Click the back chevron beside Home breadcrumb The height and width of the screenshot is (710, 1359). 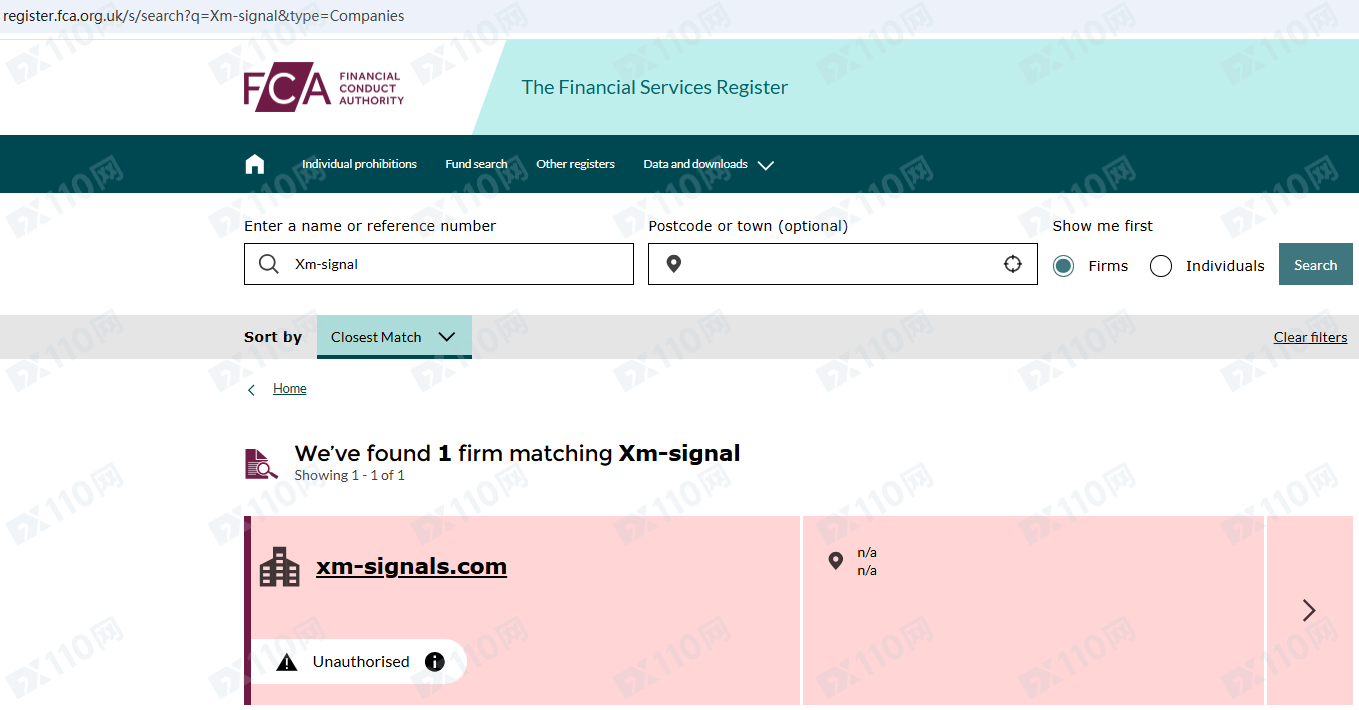point(251,390)
